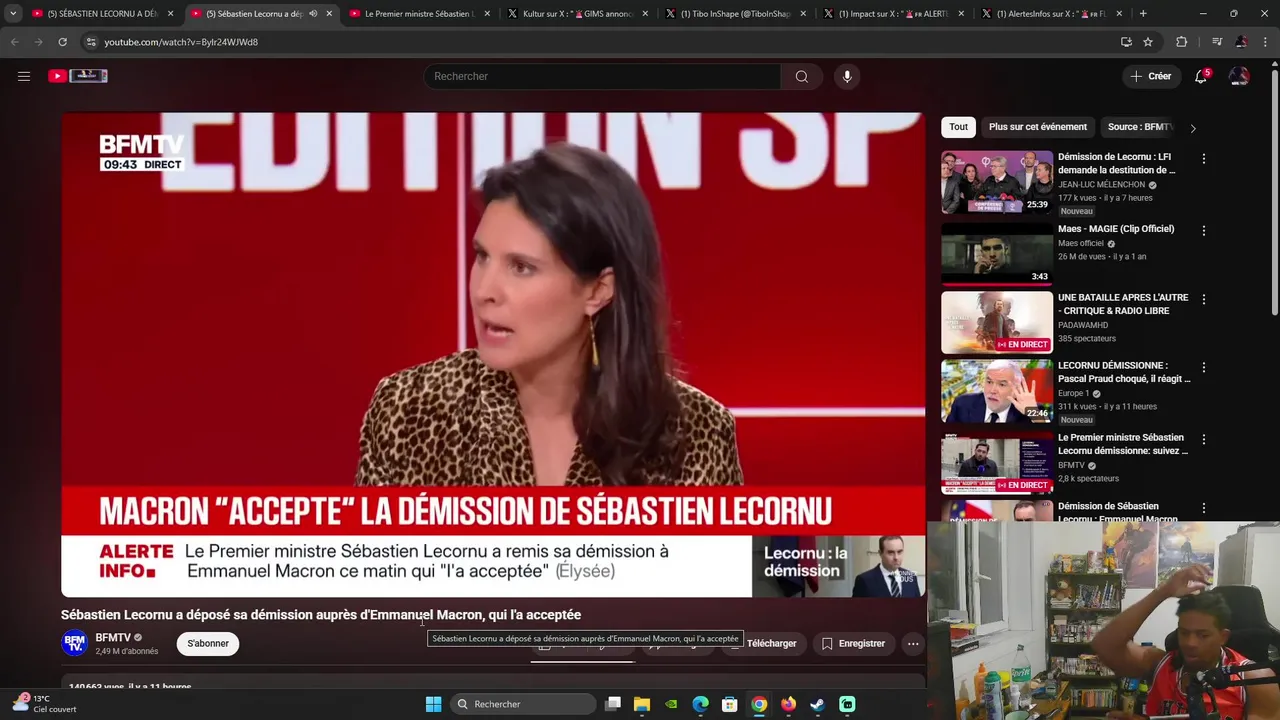Open the Europe 1 22:46 thumbnail

tap(997, 391)
